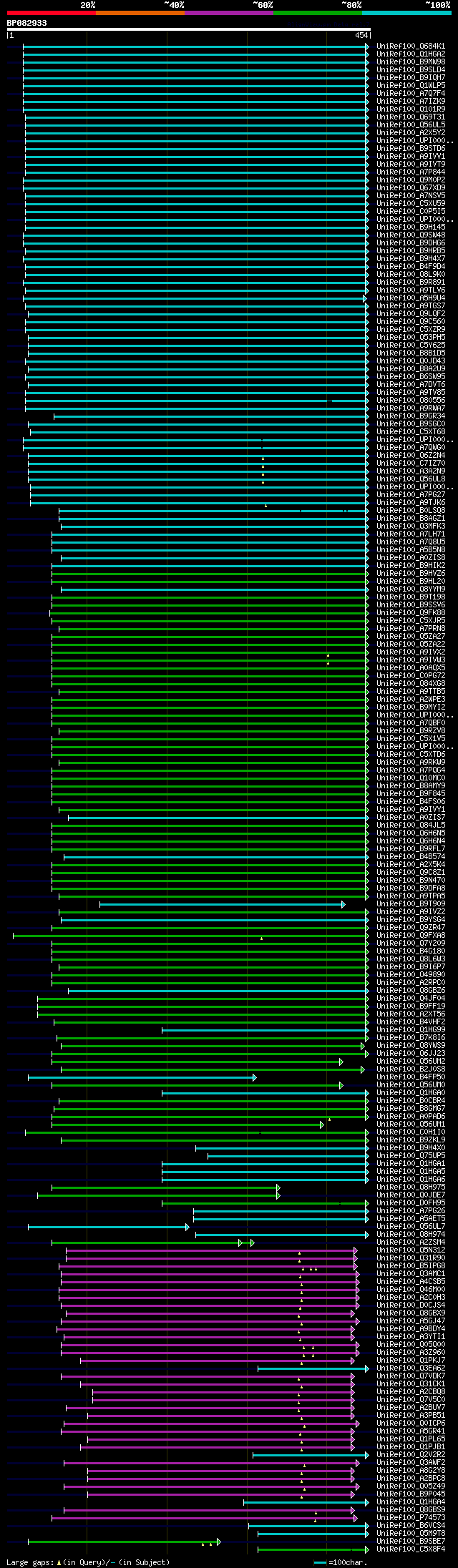Click the cyan ~100% identity legend segment
This screenshot has width=458, height=1568.
click(x=406, y=13)
